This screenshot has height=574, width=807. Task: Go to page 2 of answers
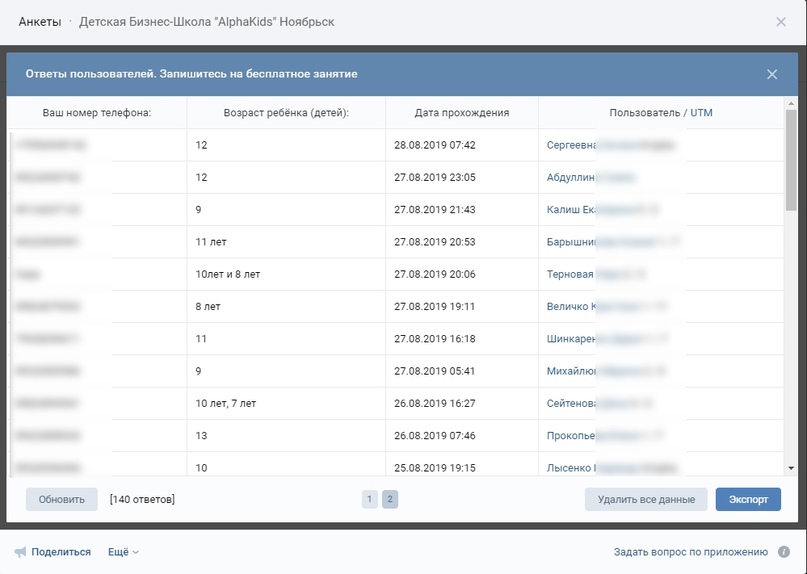pos(390,499)
